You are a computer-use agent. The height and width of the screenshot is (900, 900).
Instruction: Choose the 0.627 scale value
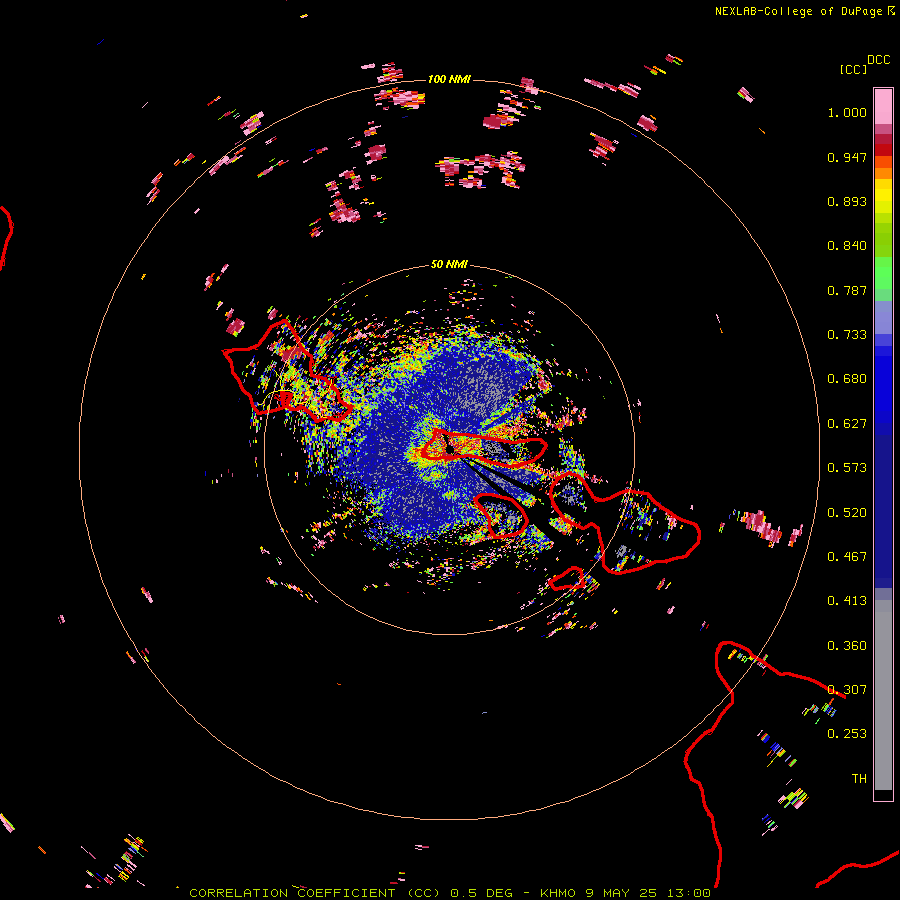click(847, 424)
